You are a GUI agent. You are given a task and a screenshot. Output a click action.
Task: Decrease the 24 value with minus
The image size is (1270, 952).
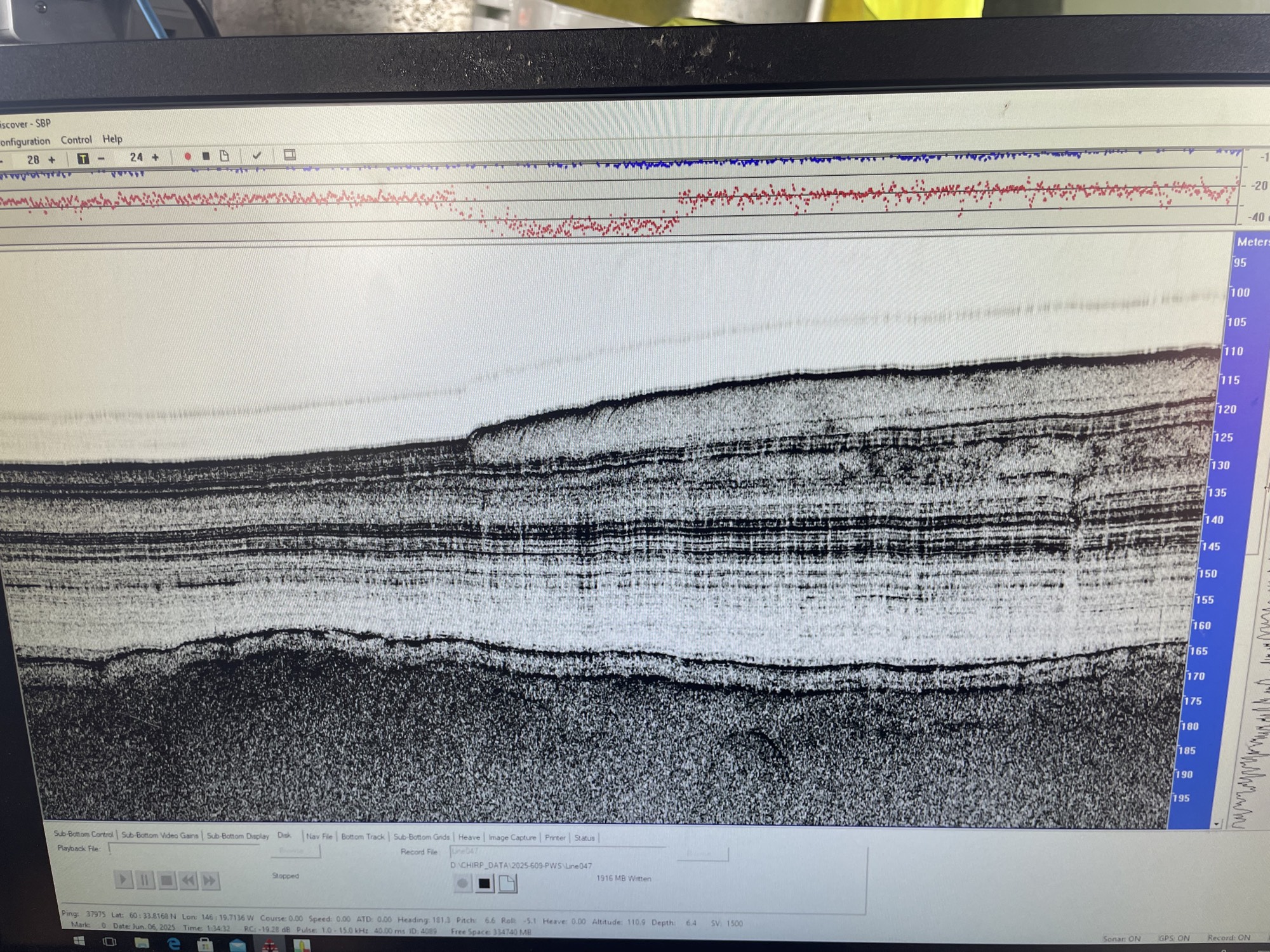[102, 158]
